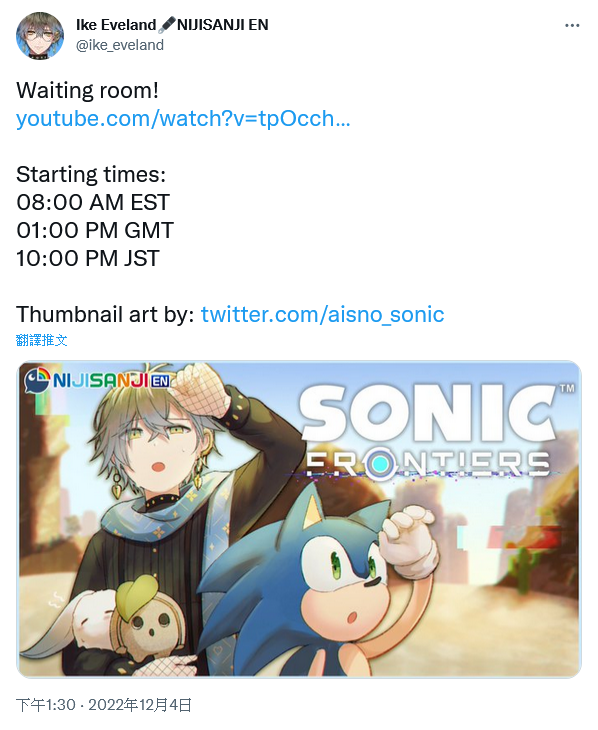The width and height of the screenshot is (598, 730).
Task: Click the 08:00 AM EST line
Action: point(93,203)
